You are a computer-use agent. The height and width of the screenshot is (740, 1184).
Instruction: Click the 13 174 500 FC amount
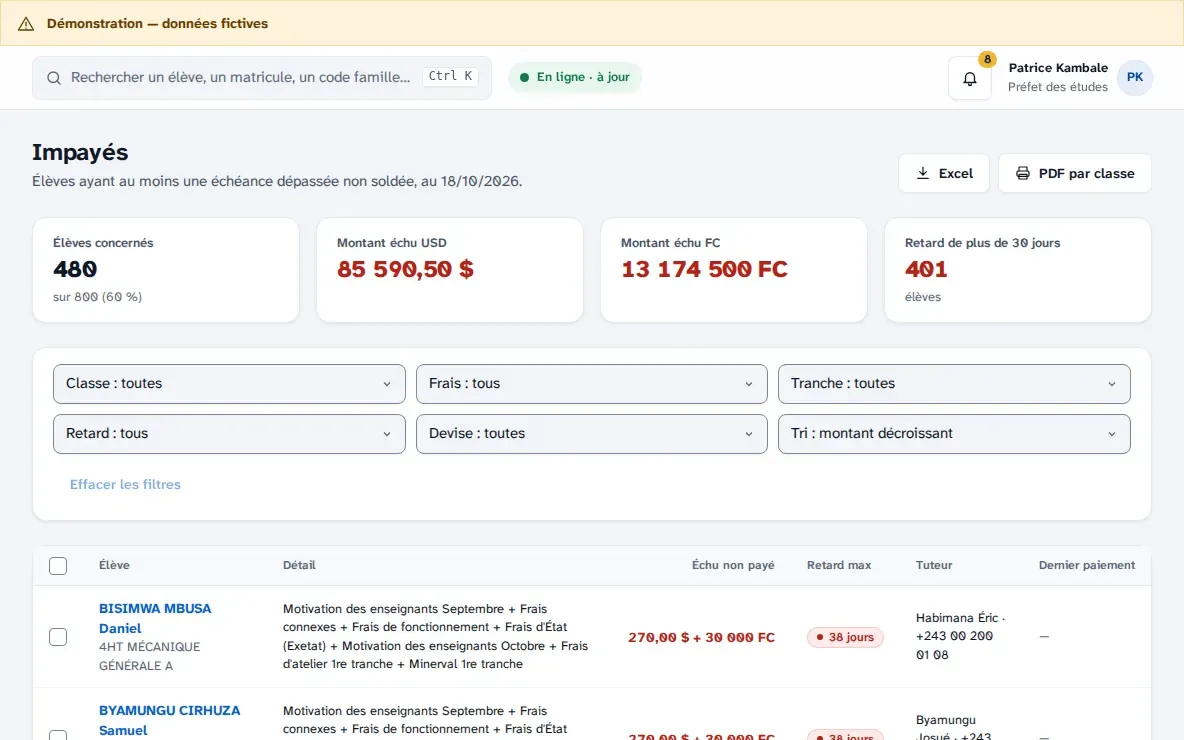(x=704, y=269)
